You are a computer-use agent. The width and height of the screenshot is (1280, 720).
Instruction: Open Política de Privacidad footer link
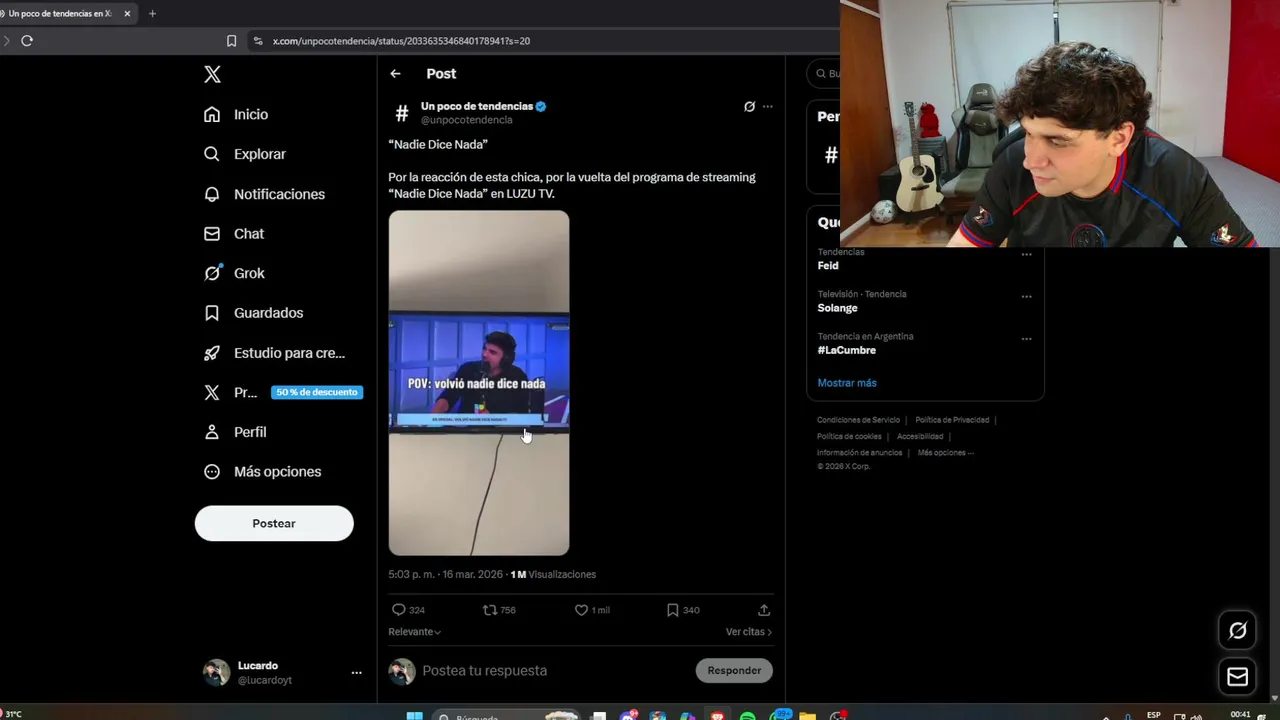point(952,420)
